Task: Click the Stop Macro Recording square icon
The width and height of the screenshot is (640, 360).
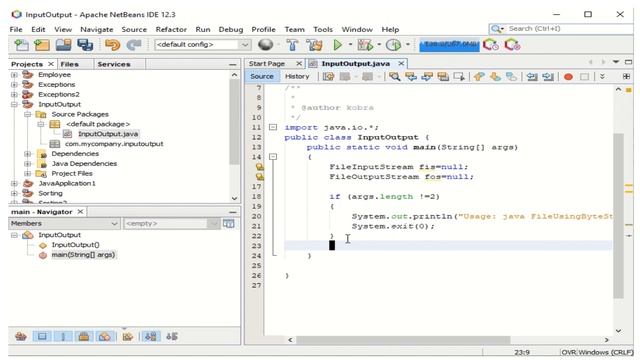Action: click(584, 77)
